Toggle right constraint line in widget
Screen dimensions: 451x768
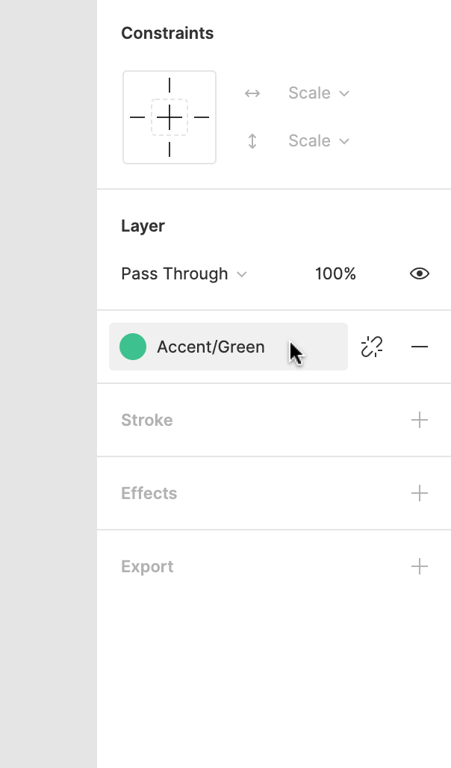[202, 118]
